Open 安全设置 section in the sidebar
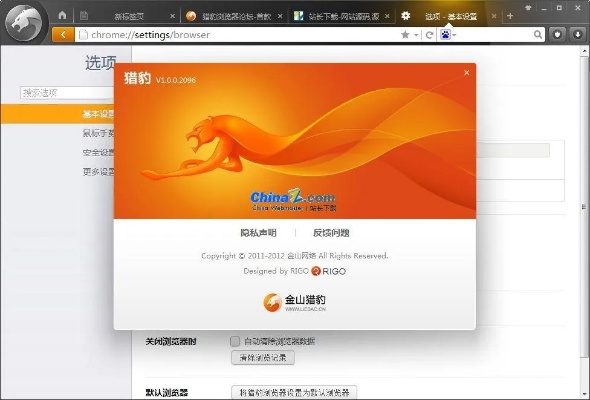590x400 pixels. (x=98, y=152)
